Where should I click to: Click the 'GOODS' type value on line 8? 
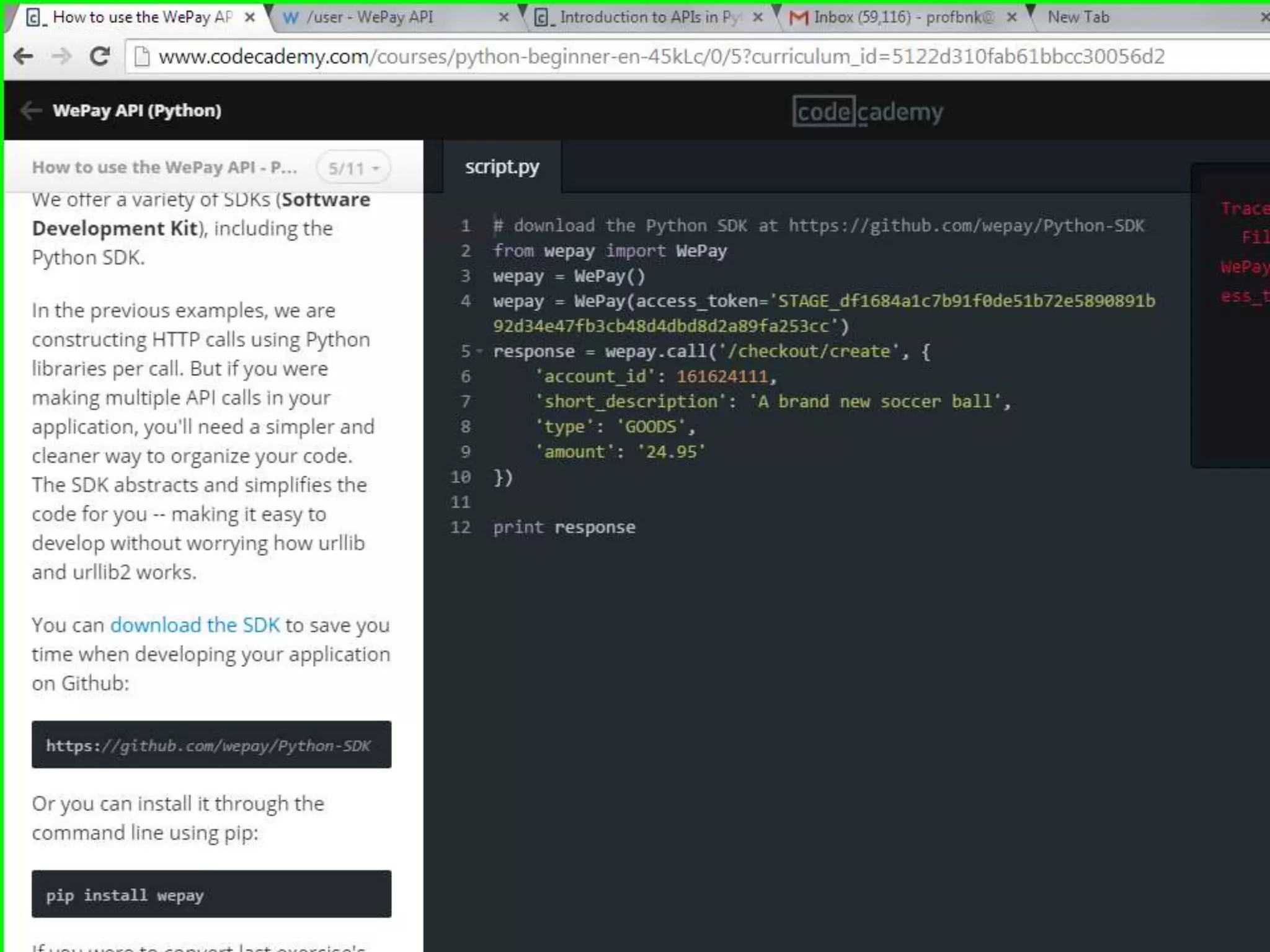[651, 427]
